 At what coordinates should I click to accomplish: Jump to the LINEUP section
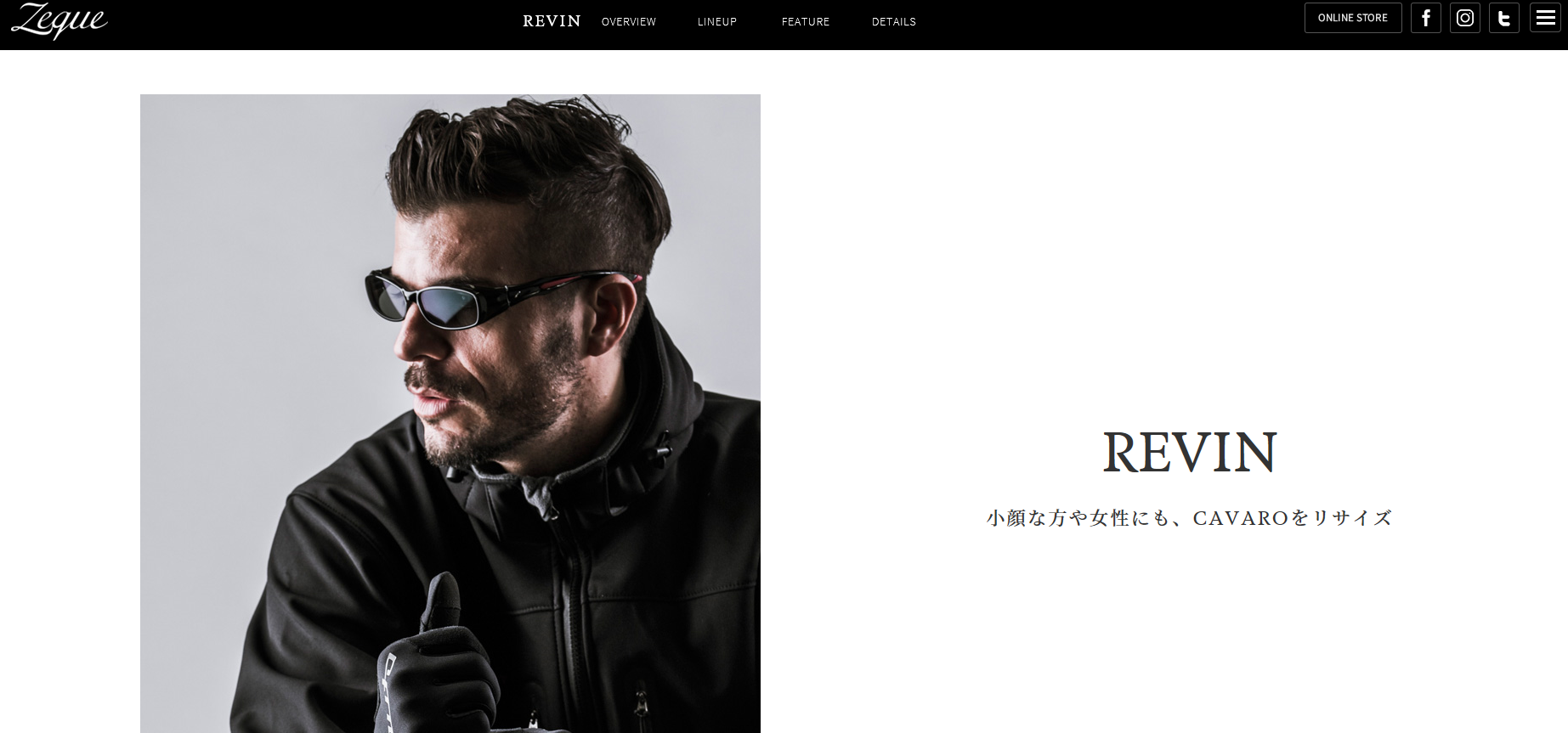tap(717, 22)
